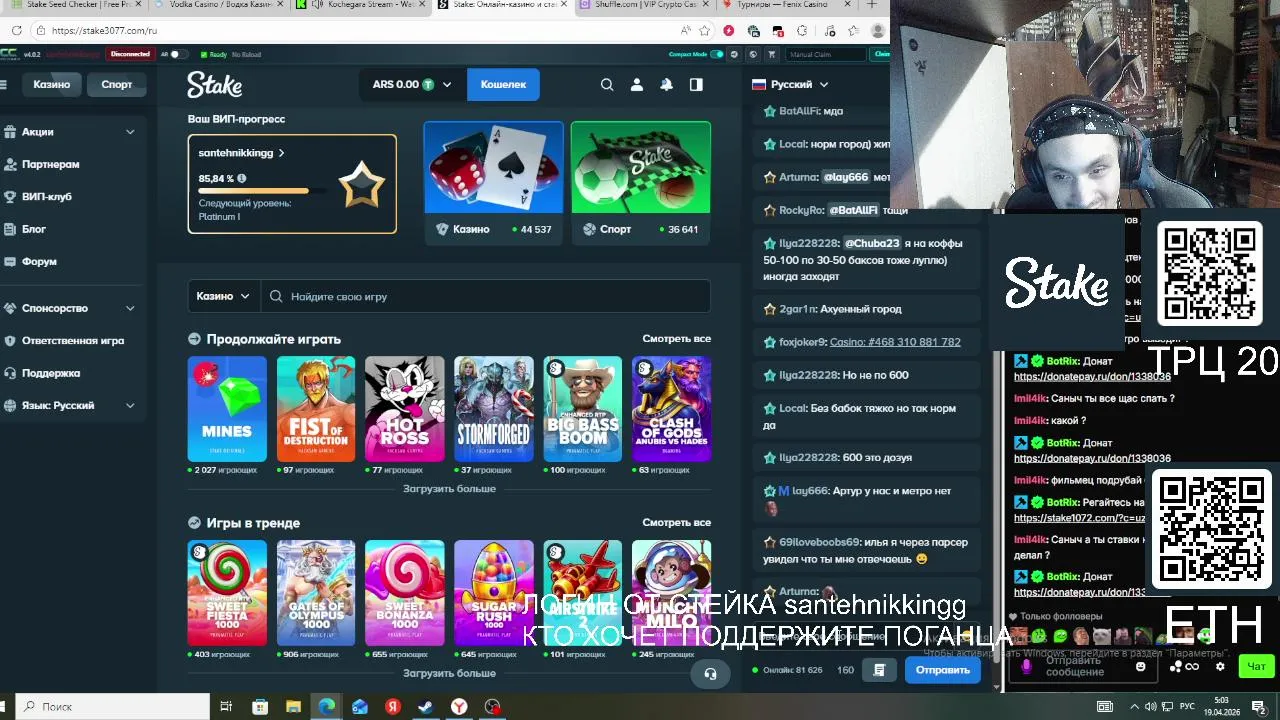Open live support headset icon
This screenshot has width=1280, height=720.
[x=710, y=673]
